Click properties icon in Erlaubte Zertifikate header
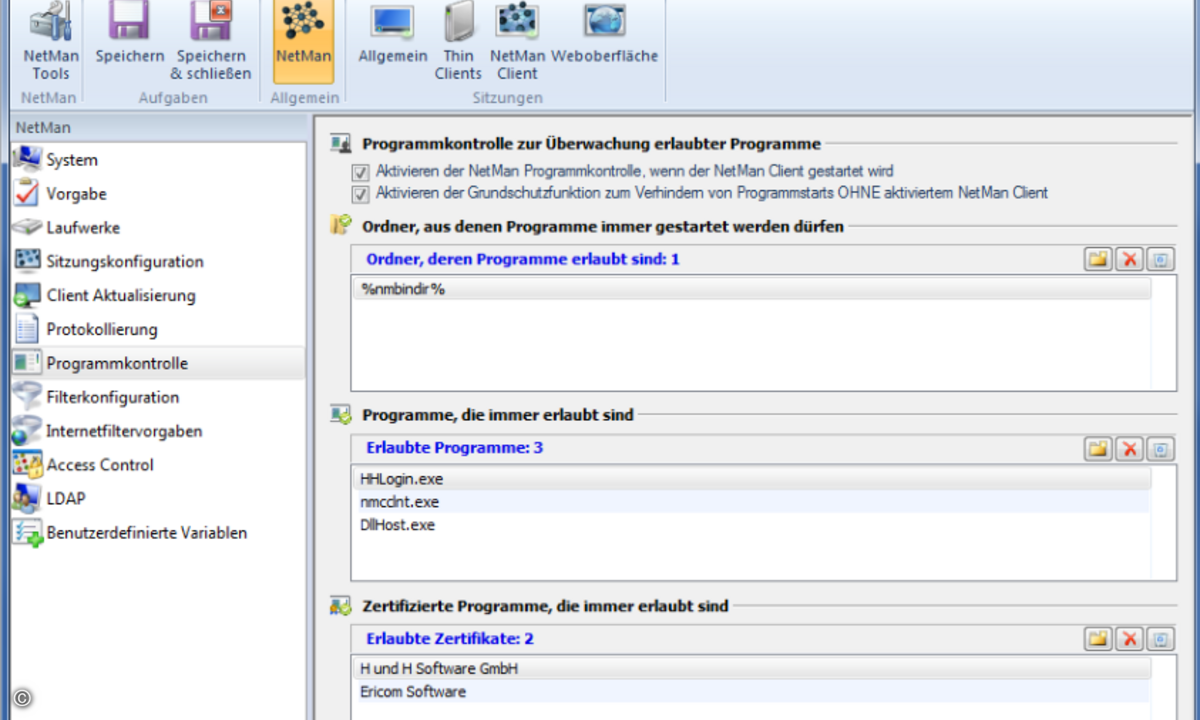Image resolution: width=1200 pixels, height=720 pixels. coord(1160,639)
